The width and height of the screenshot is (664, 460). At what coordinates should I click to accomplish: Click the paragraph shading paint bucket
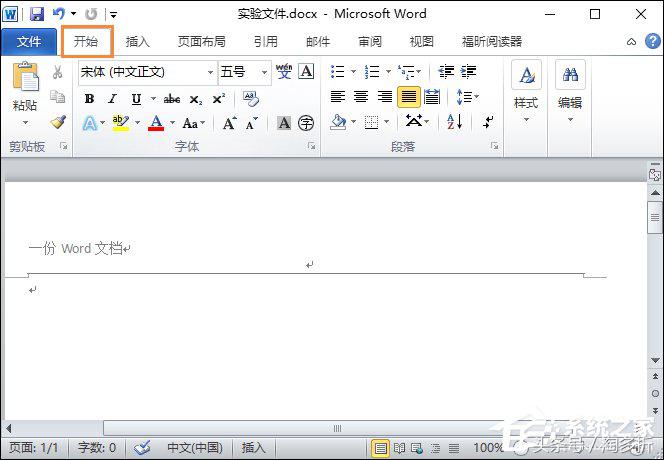coord(338,123)
